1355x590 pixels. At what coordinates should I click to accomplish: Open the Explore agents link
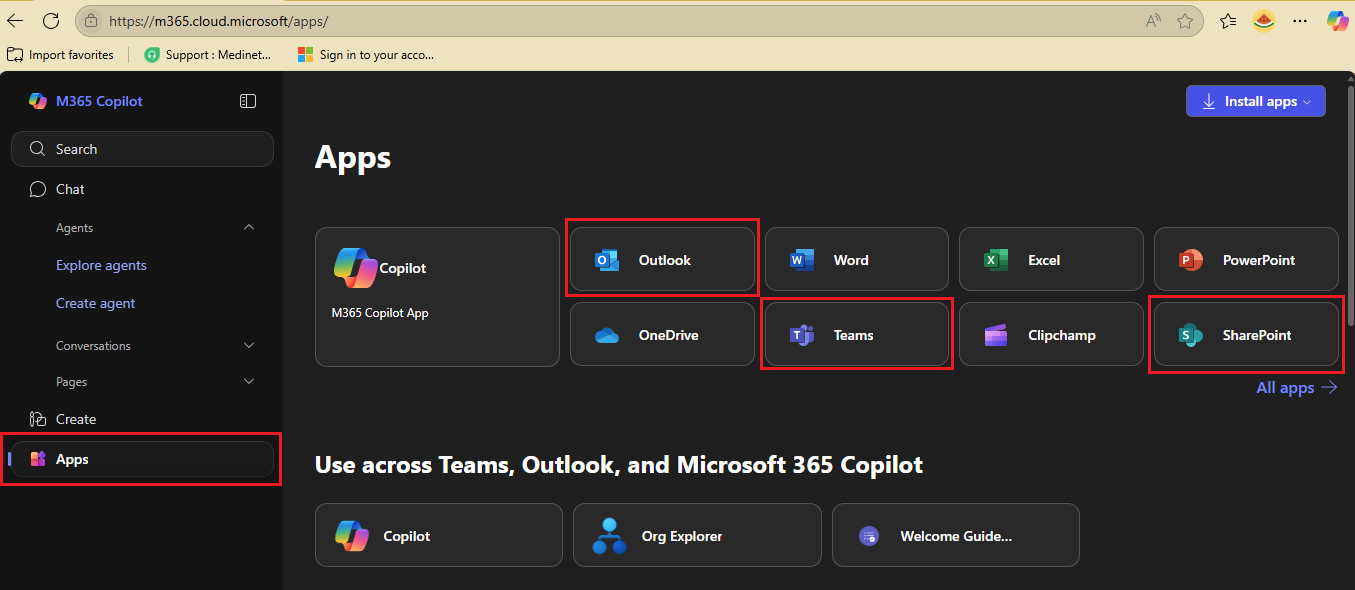[101, 265]
